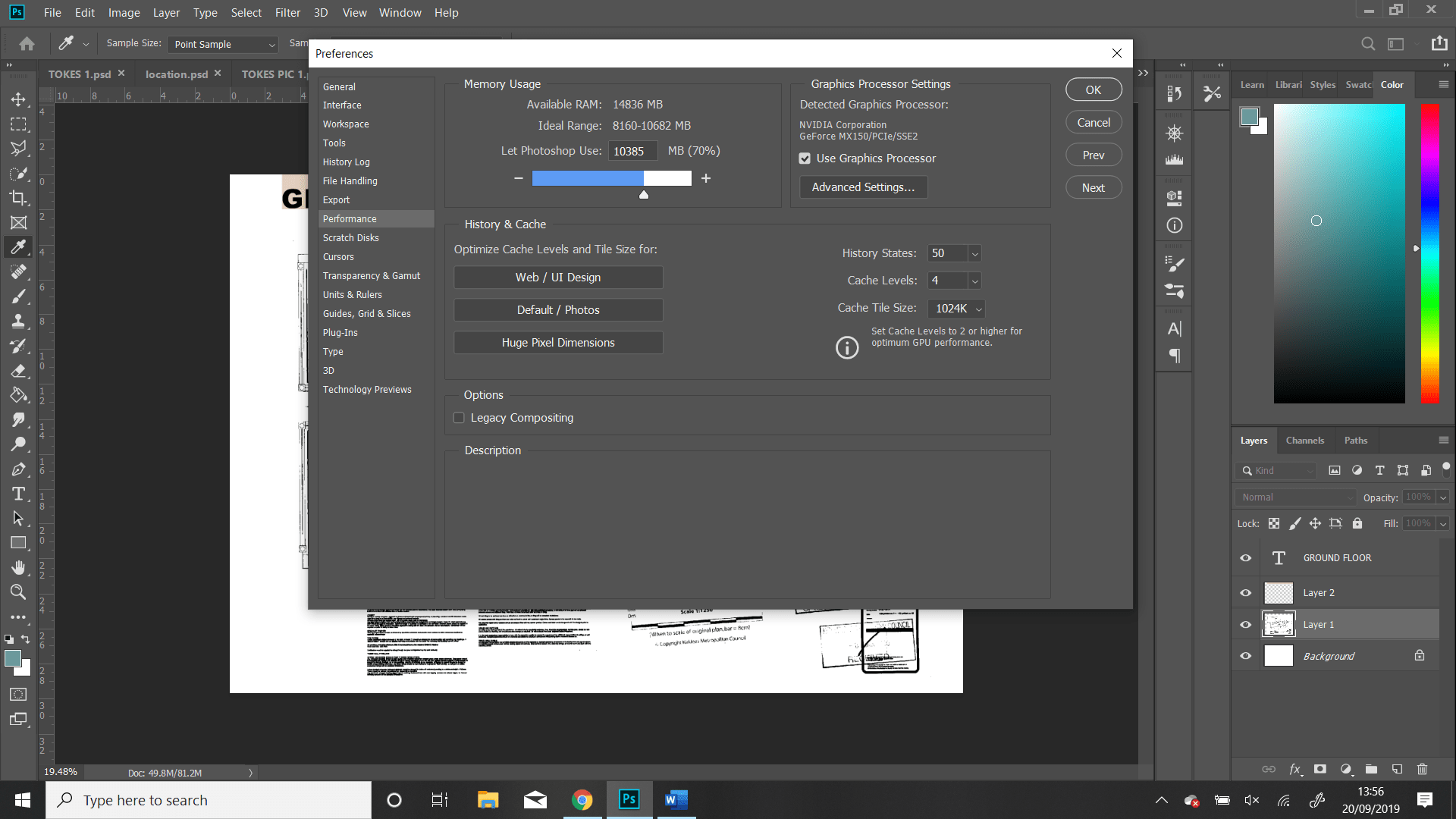The width and height of the screenshot is (1456, 819).
Task: Switch to the Channels tab
Action: point(1304,440)
